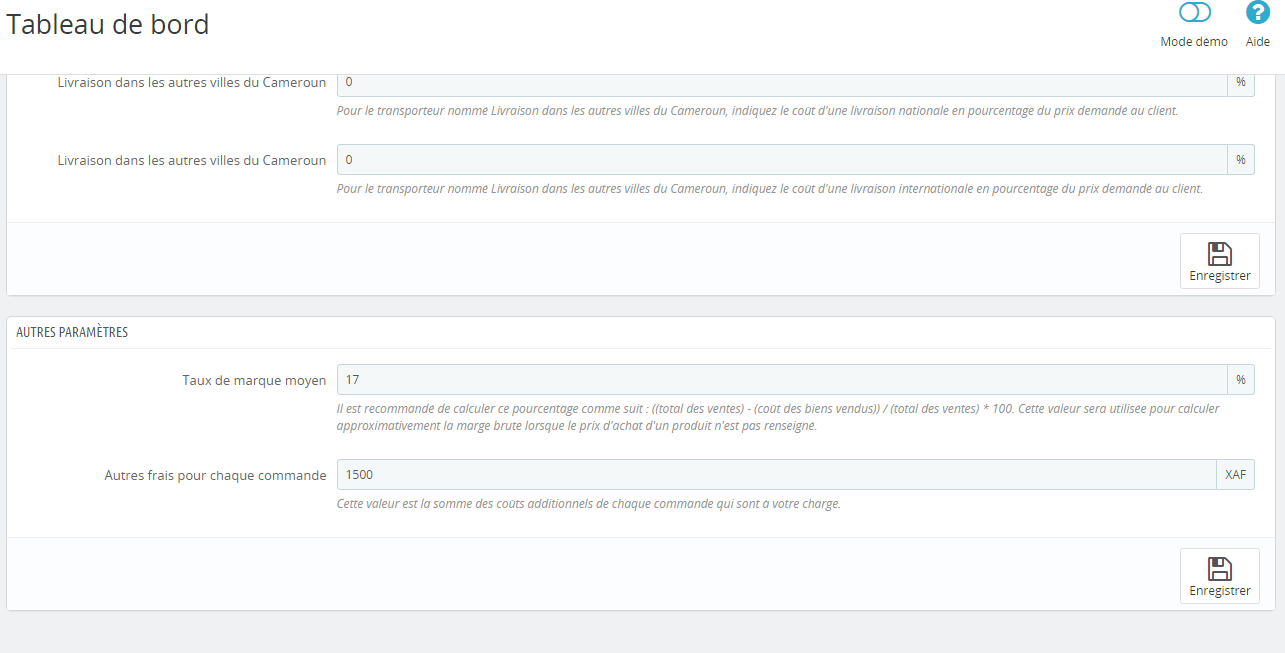Click the Taux de marque moyen label
1285x653 pixels.
(x=254, y=381)
